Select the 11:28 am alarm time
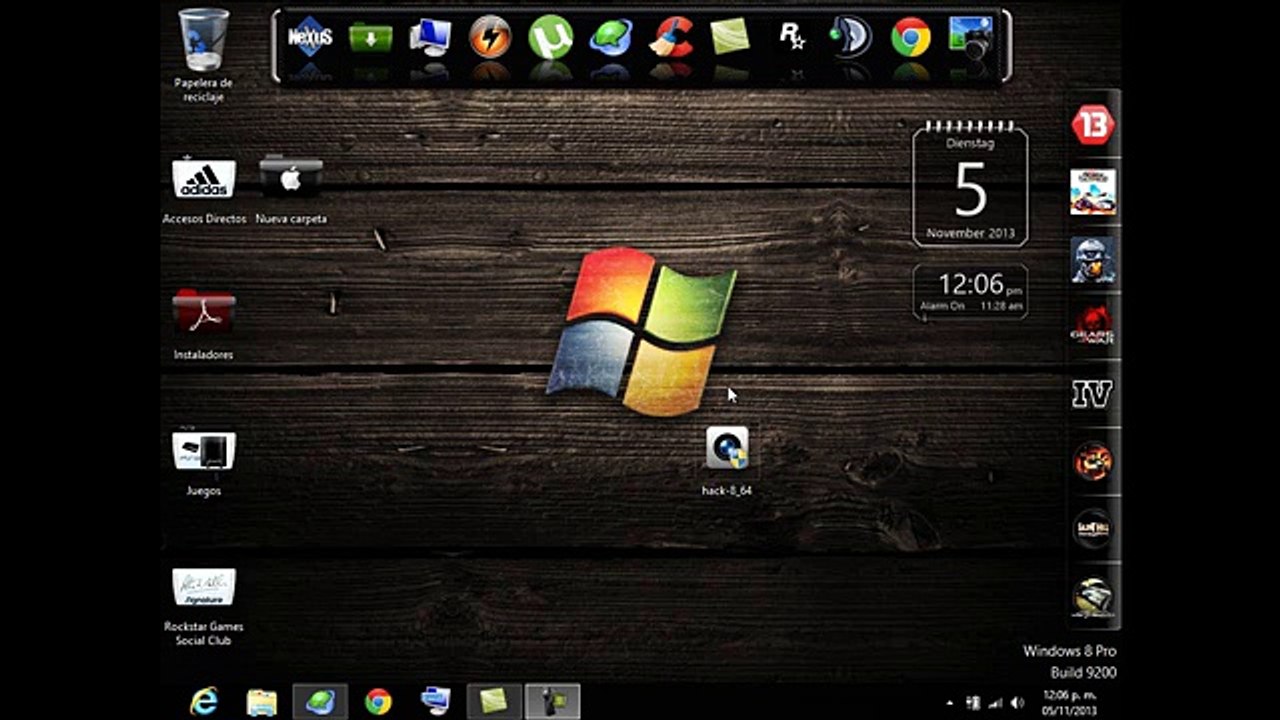 tap(1001, 306)
